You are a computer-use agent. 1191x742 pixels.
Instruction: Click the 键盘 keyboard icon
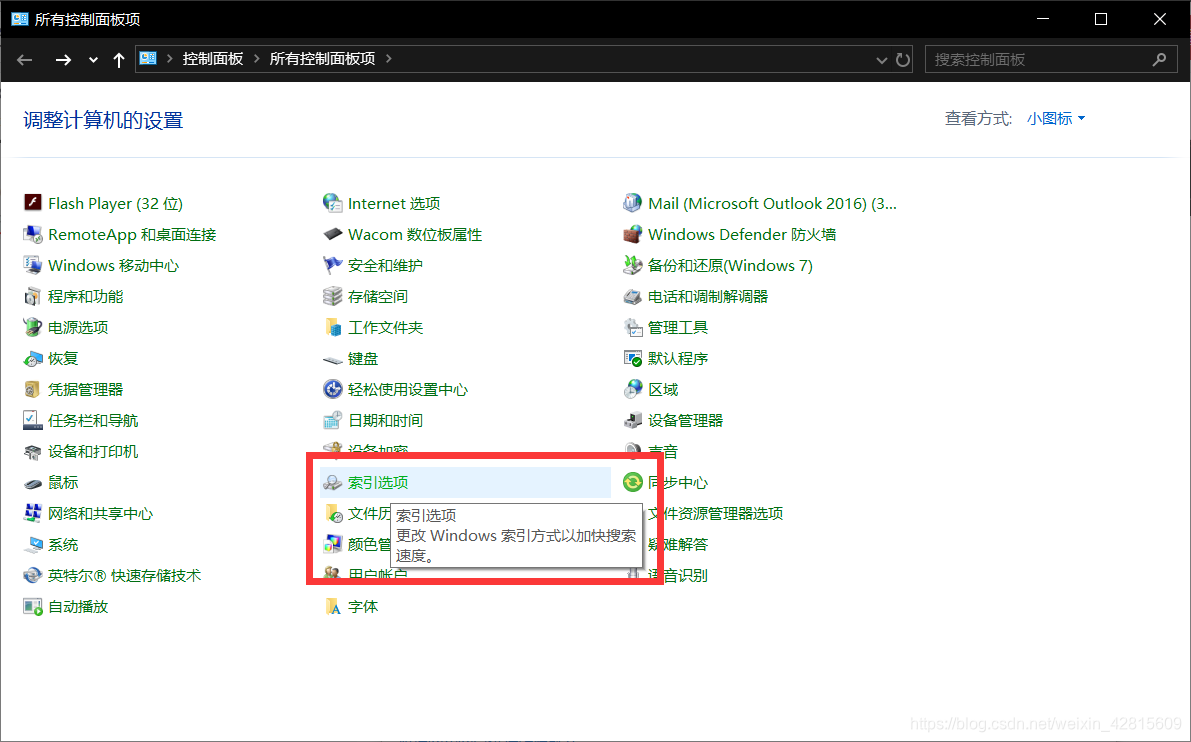pos(332,358)
